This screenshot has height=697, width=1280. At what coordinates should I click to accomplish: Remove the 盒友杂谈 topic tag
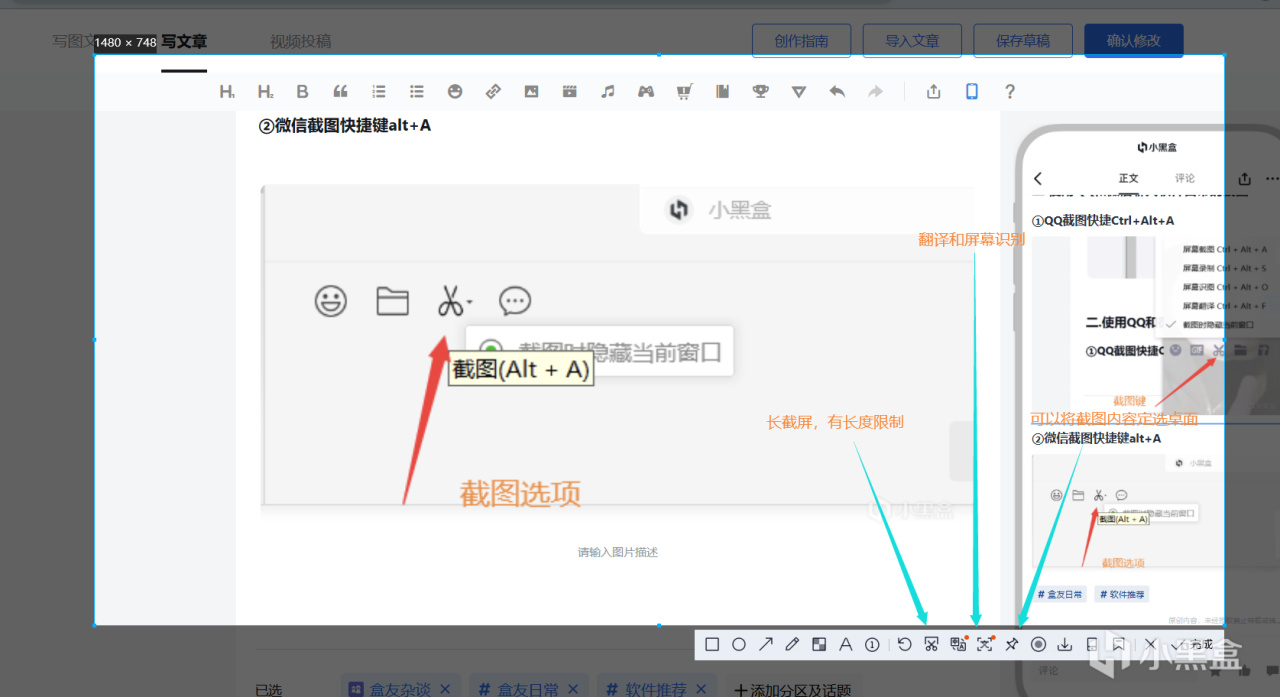445,689
